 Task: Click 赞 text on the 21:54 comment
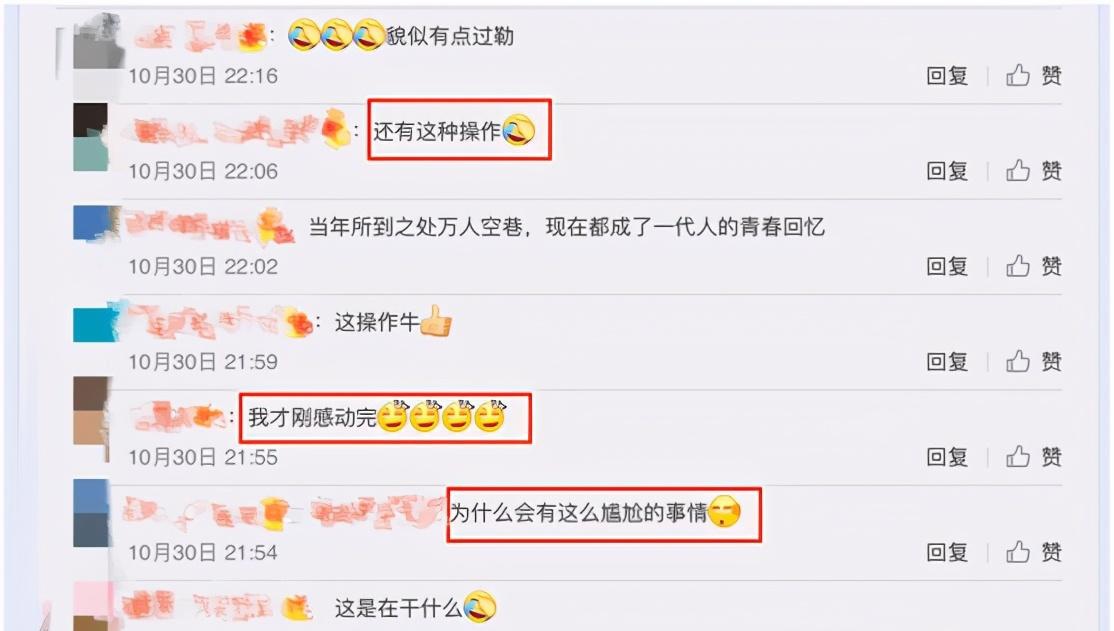tap(1051, 552)
